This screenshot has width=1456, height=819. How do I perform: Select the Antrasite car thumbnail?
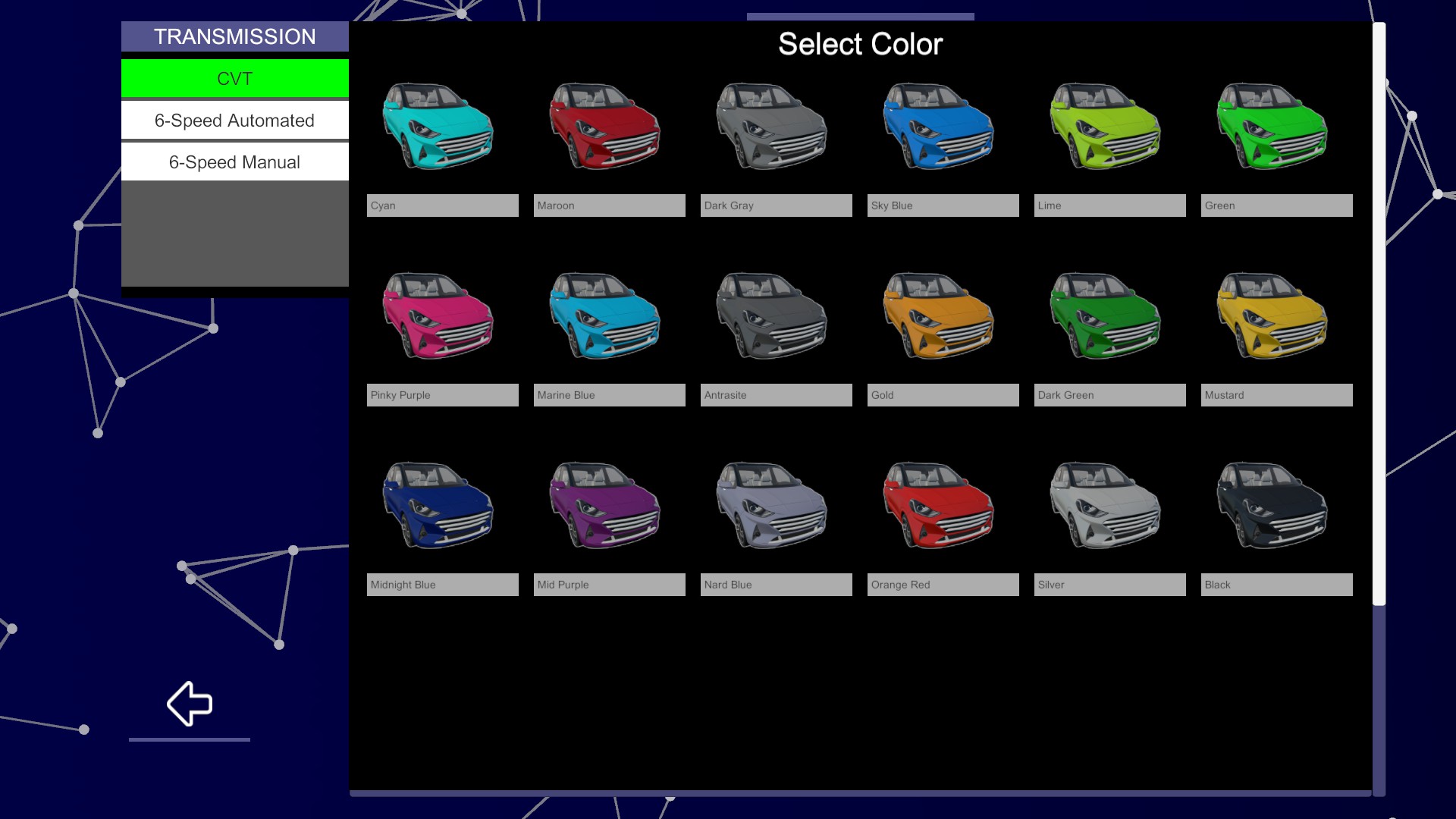pos(772,315)
